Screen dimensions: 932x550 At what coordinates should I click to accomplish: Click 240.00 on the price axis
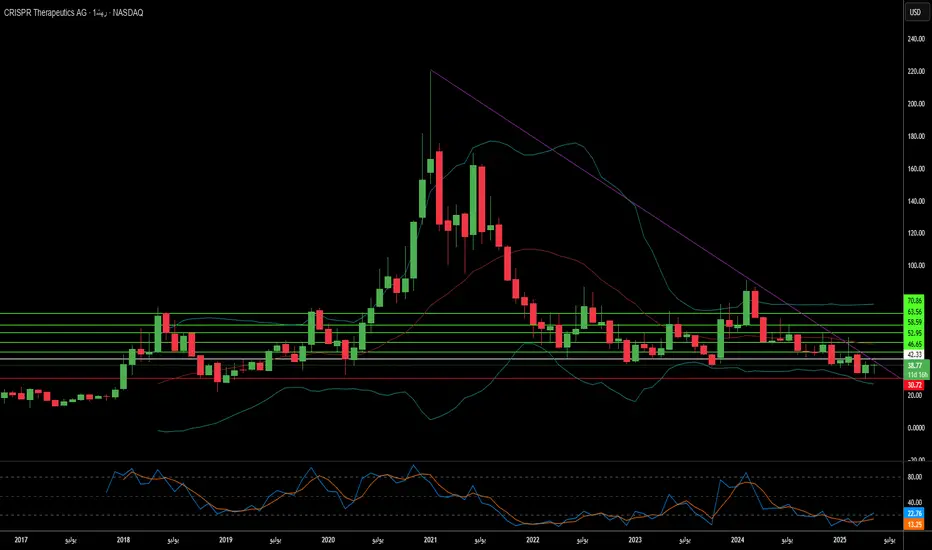pyautogui.click(x=916, y=39)
